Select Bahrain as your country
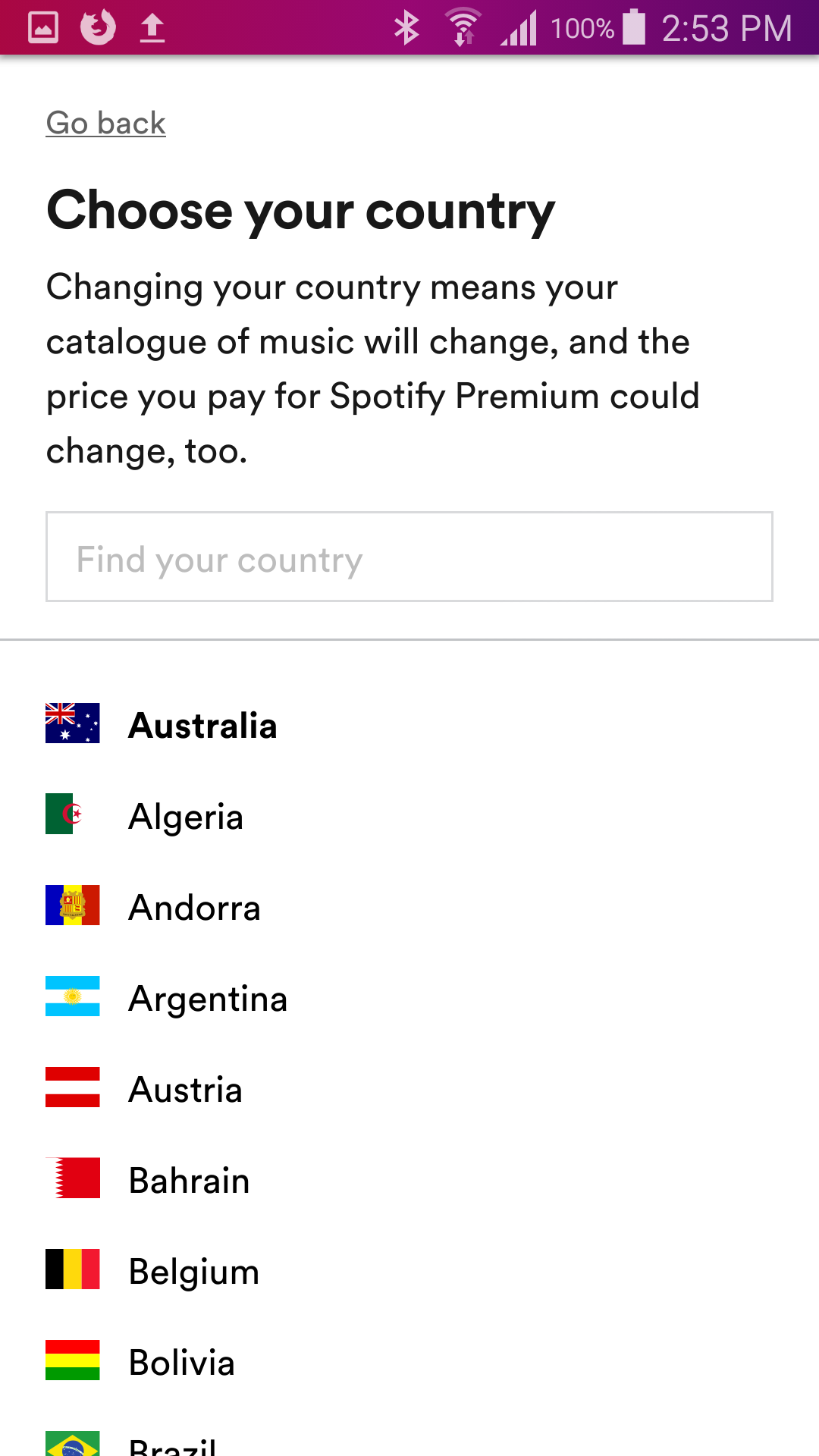819x1456 pixels. pyautogui.click(x=190, y=1180)
